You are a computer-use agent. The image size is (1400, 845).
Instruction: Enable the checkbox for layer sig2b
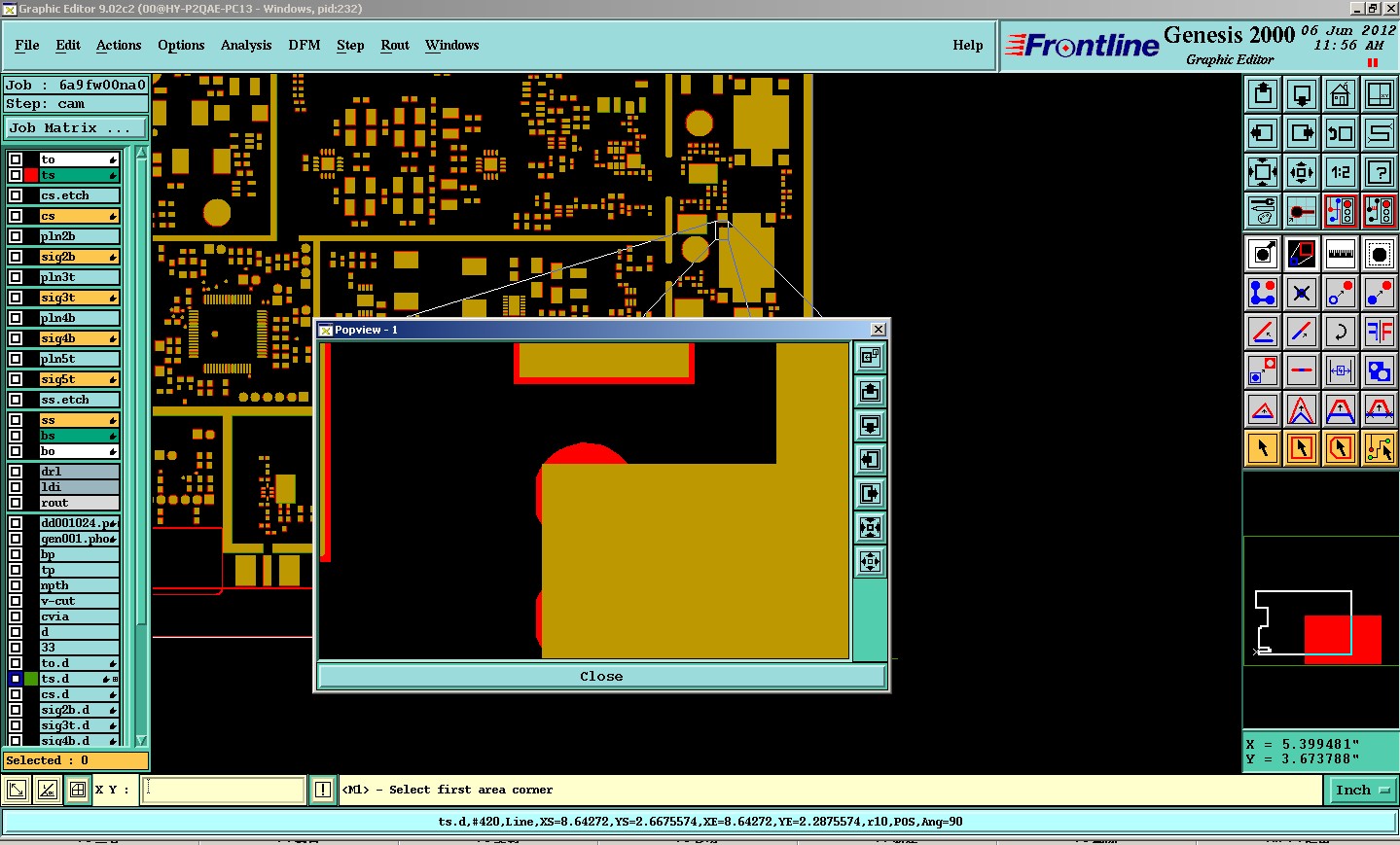point(16,257)
